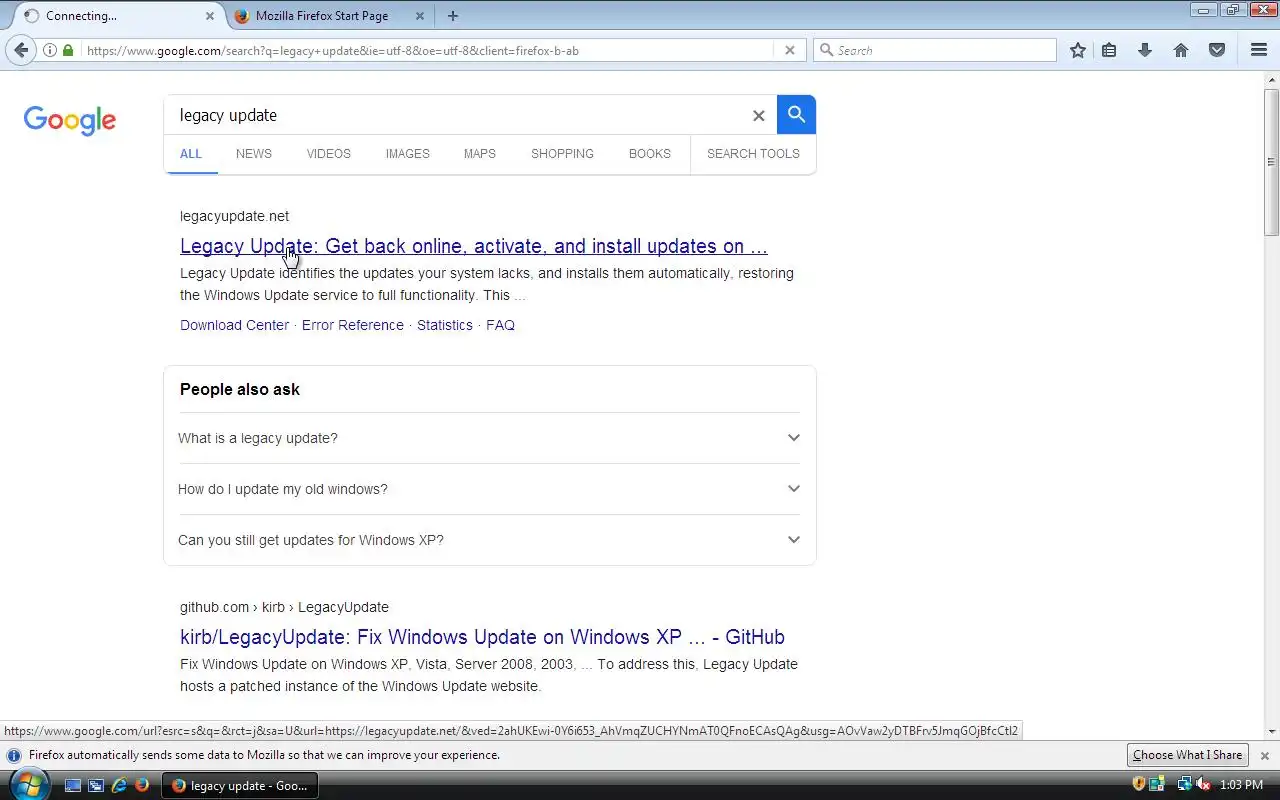
Task: Select the VIDEOS search tab
Action: click(x=329, y=154)
